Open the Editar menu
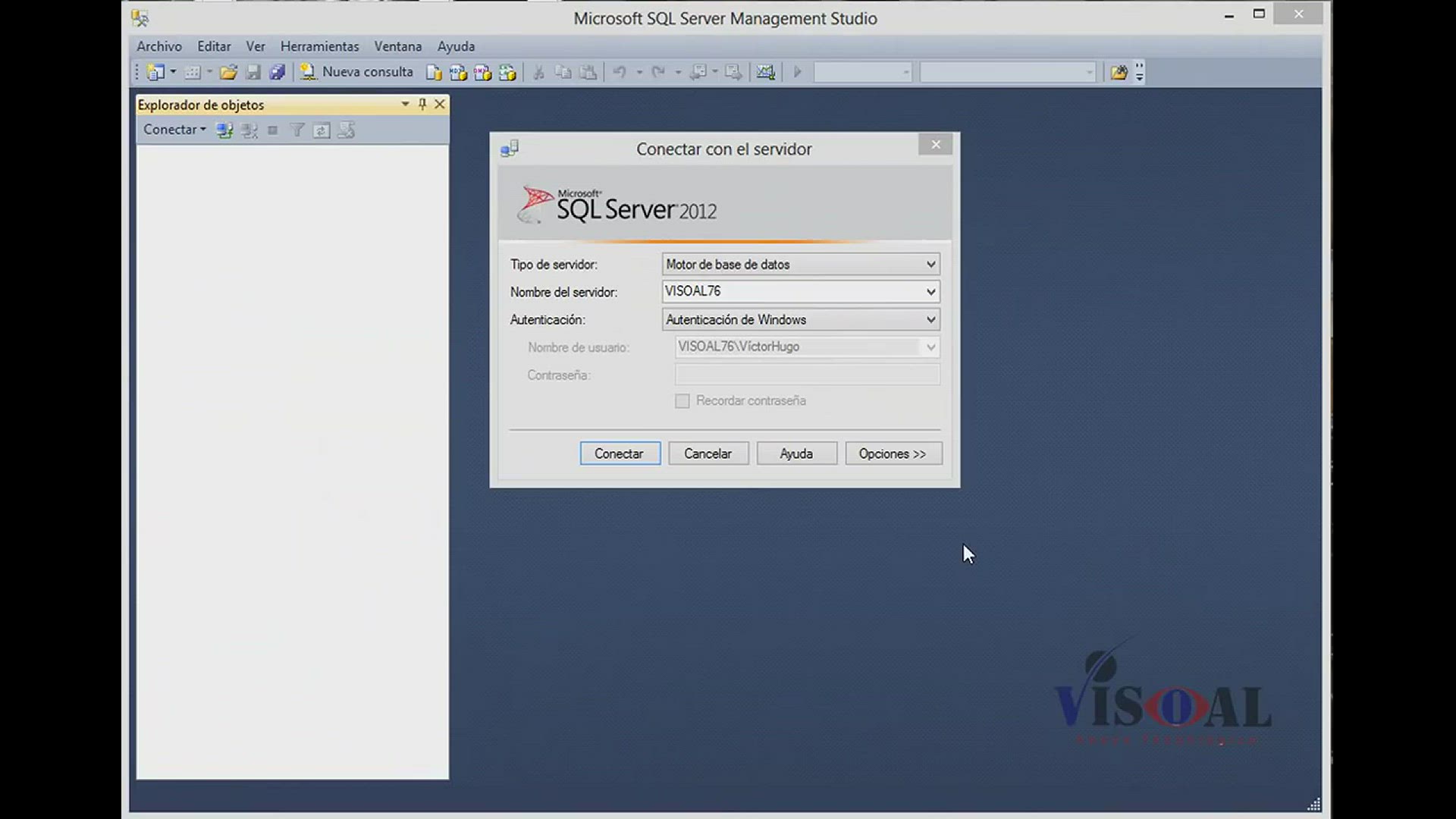 point(214,46)
